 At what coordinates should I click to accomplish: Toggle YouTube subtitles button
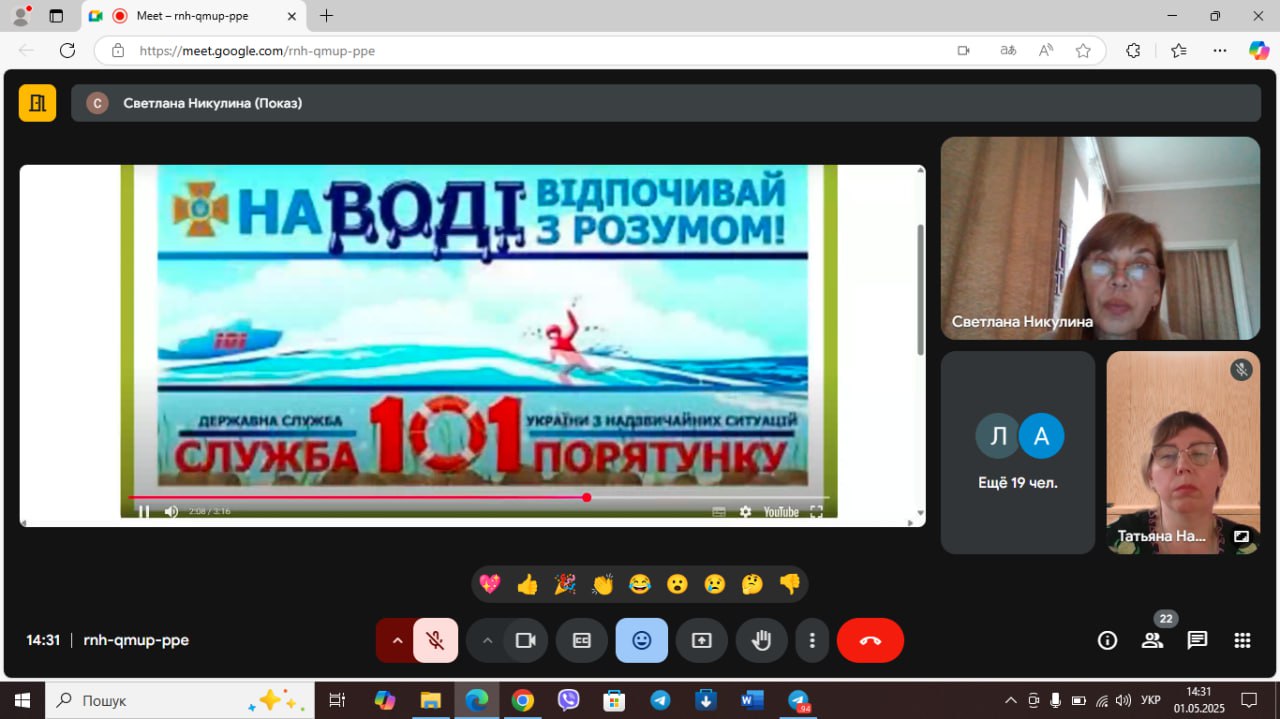click(x=718, y=511)
